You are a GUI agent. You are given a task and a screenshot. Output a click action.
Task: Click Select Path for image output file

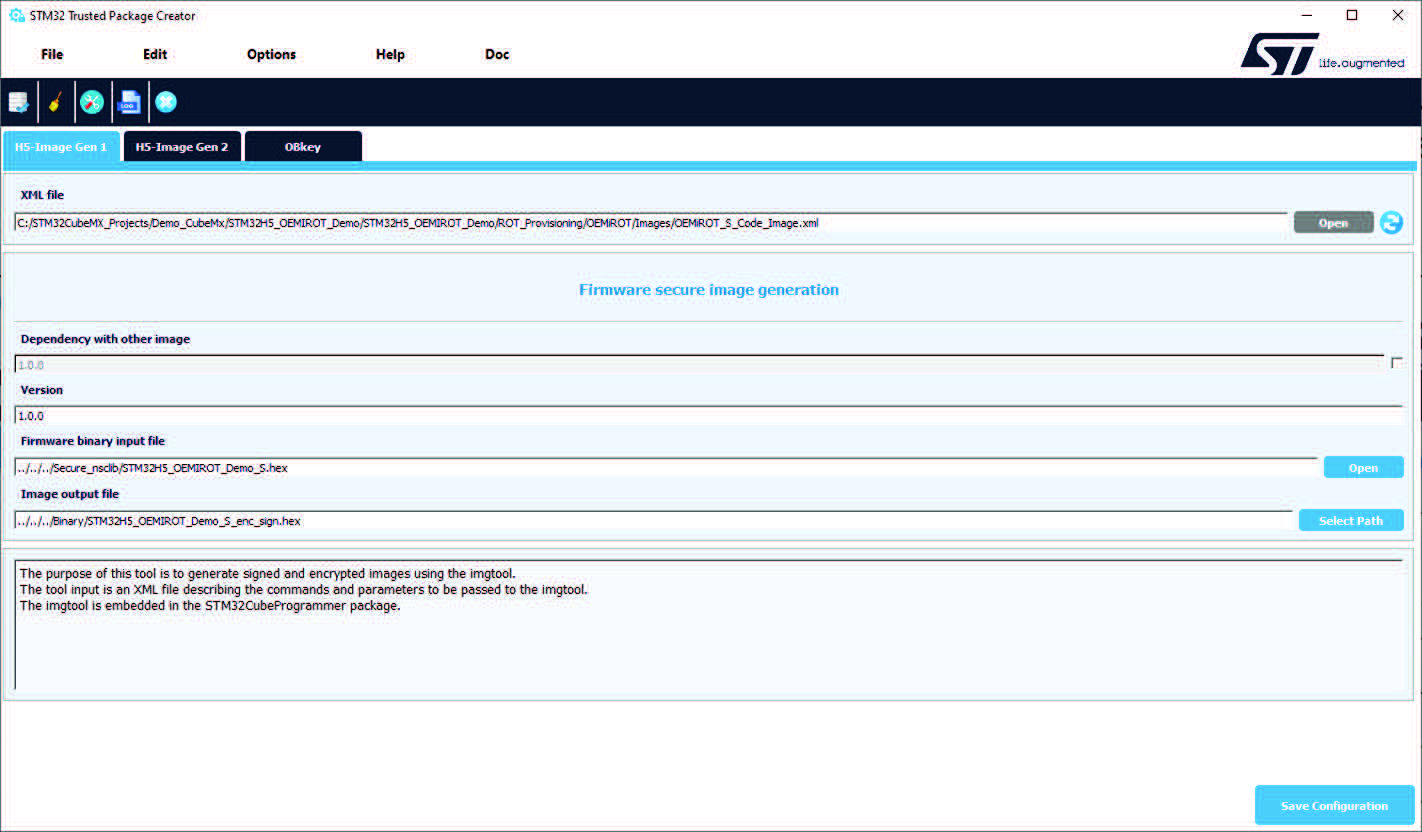coord(1351,521)
